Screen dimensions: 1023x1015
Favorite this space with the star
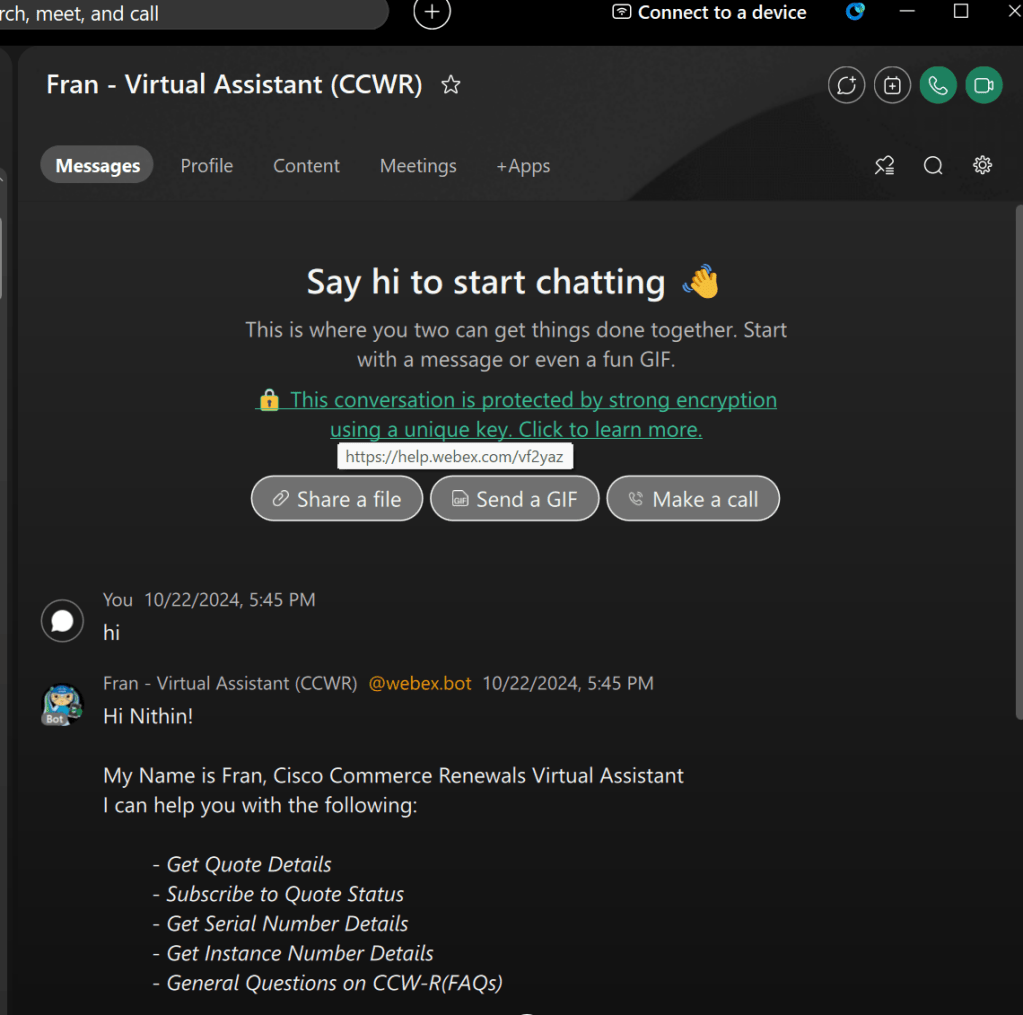[x=450, y=85]
